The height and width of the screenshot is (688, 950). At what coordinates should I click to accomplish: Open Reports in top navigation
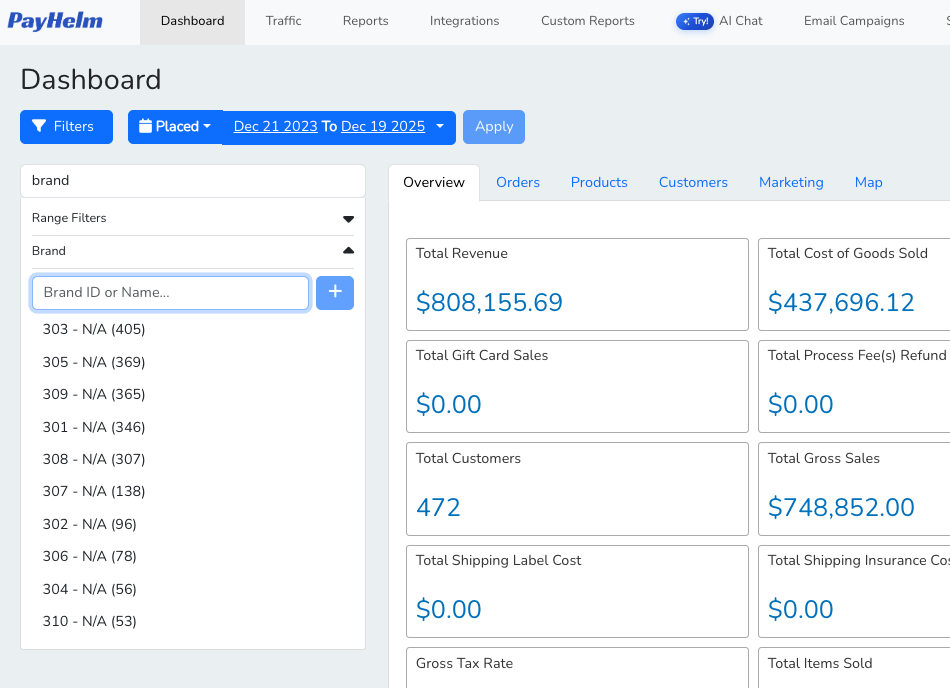[365, 21]
